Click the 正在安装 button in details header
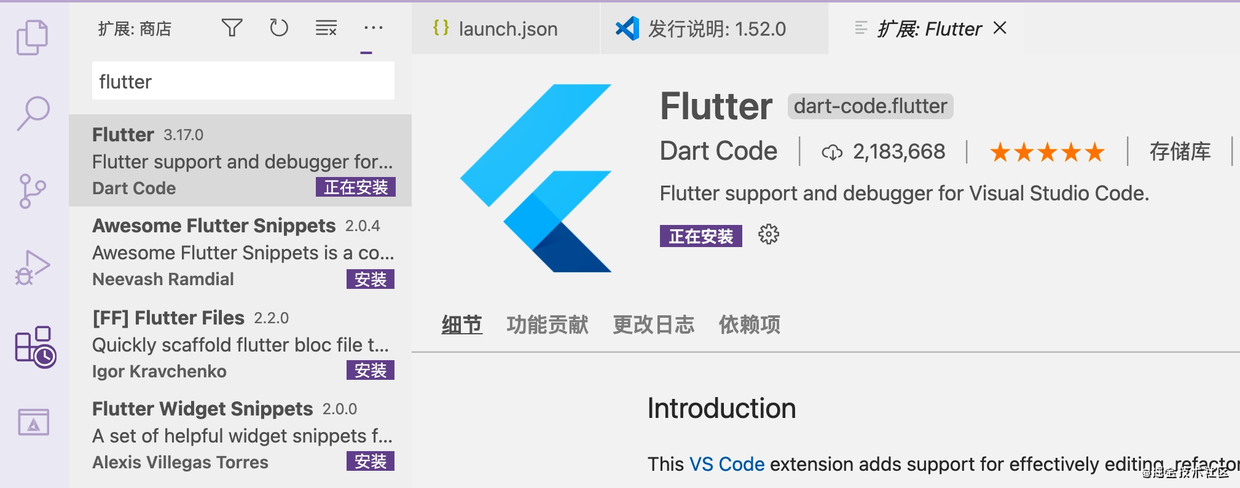1240x488 pixels. (701, 236)
